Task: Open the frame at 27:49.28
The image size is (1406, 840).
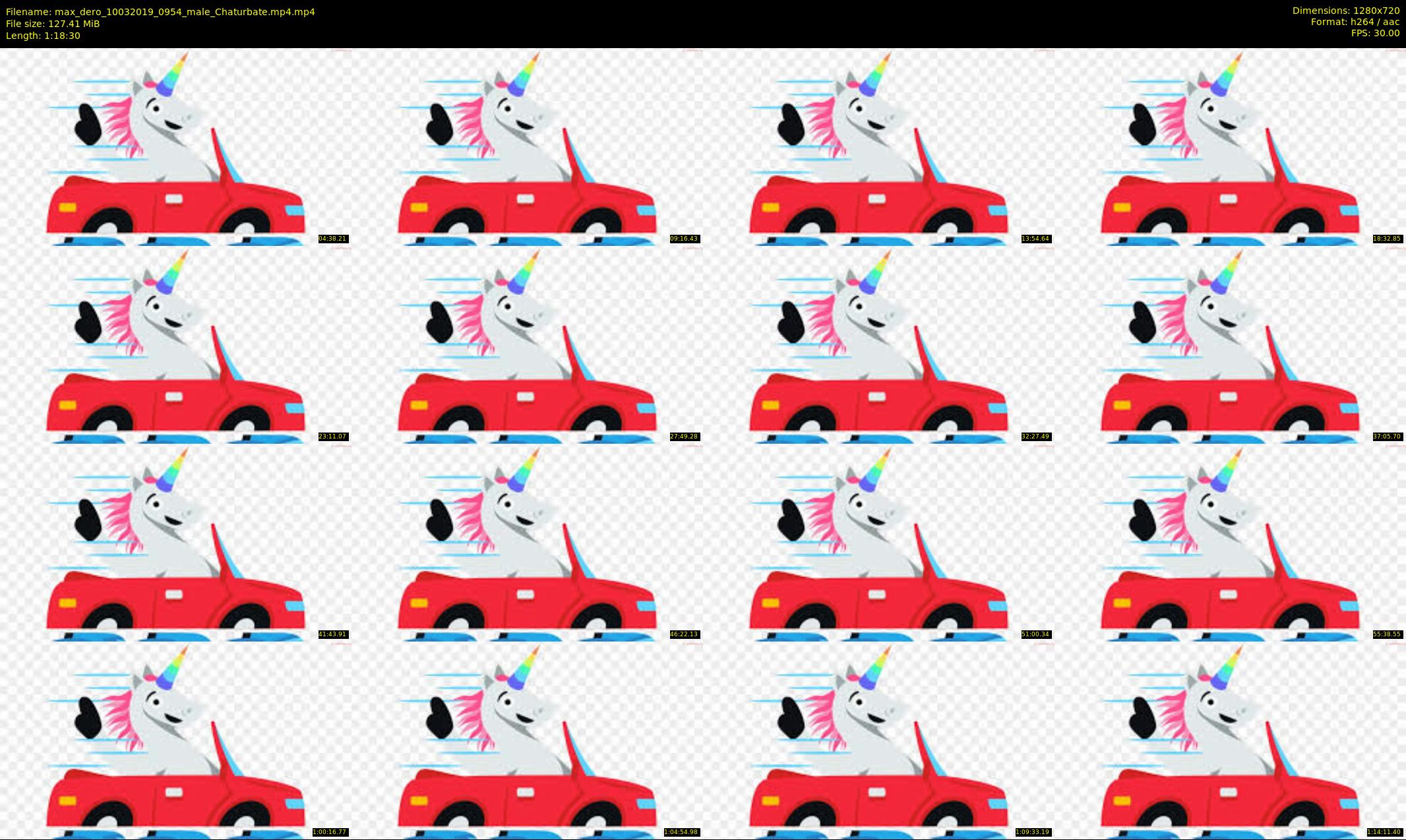Action: click(527, 344)
